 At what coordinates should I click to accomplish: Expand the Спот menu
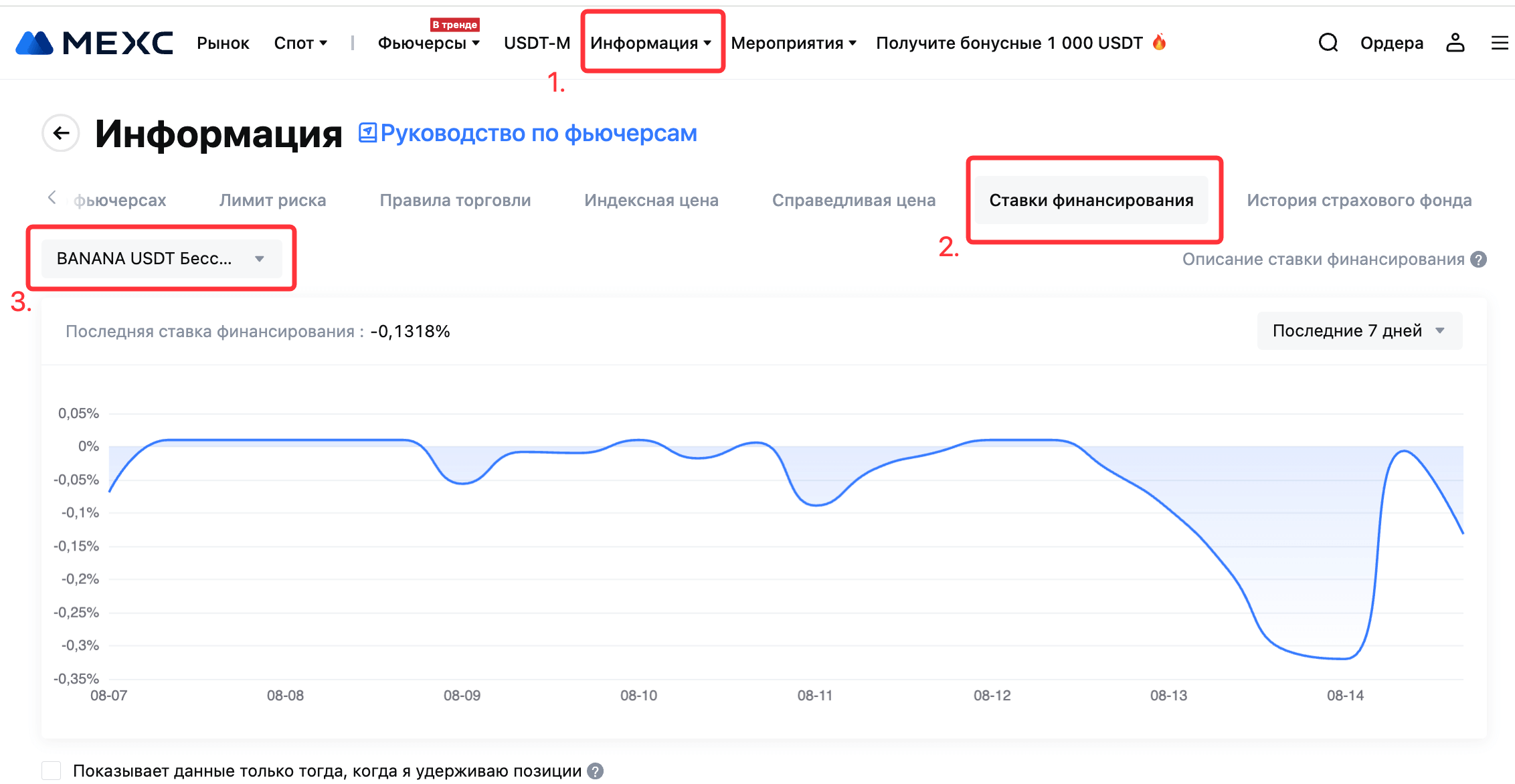click(x=300, y=43)
